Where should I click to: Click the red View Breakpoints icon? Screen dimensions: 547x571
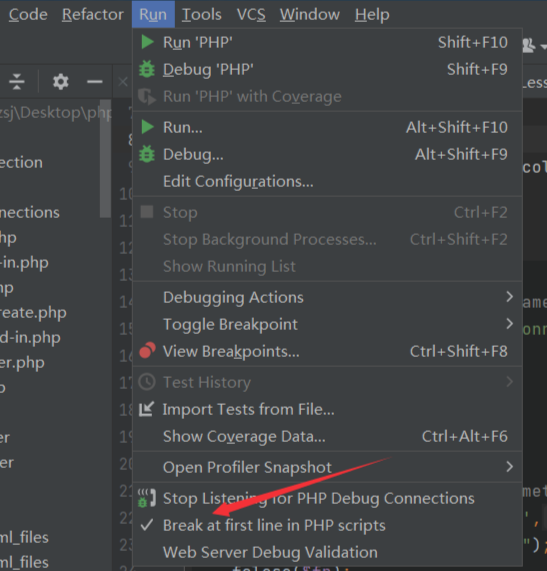tap(147, 350)
